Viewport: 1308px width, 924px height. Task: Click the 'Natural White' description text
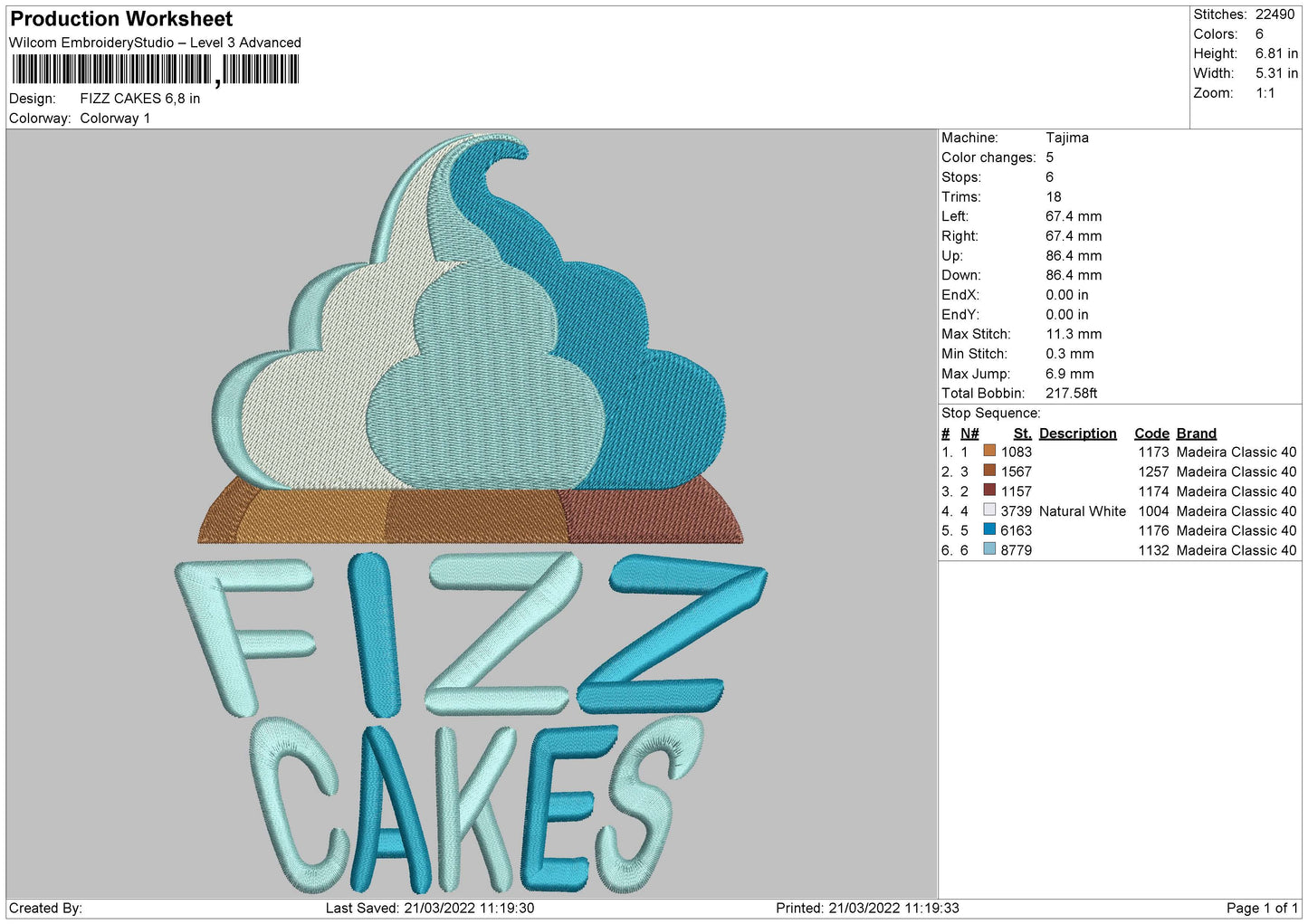tap(1083, 511)
